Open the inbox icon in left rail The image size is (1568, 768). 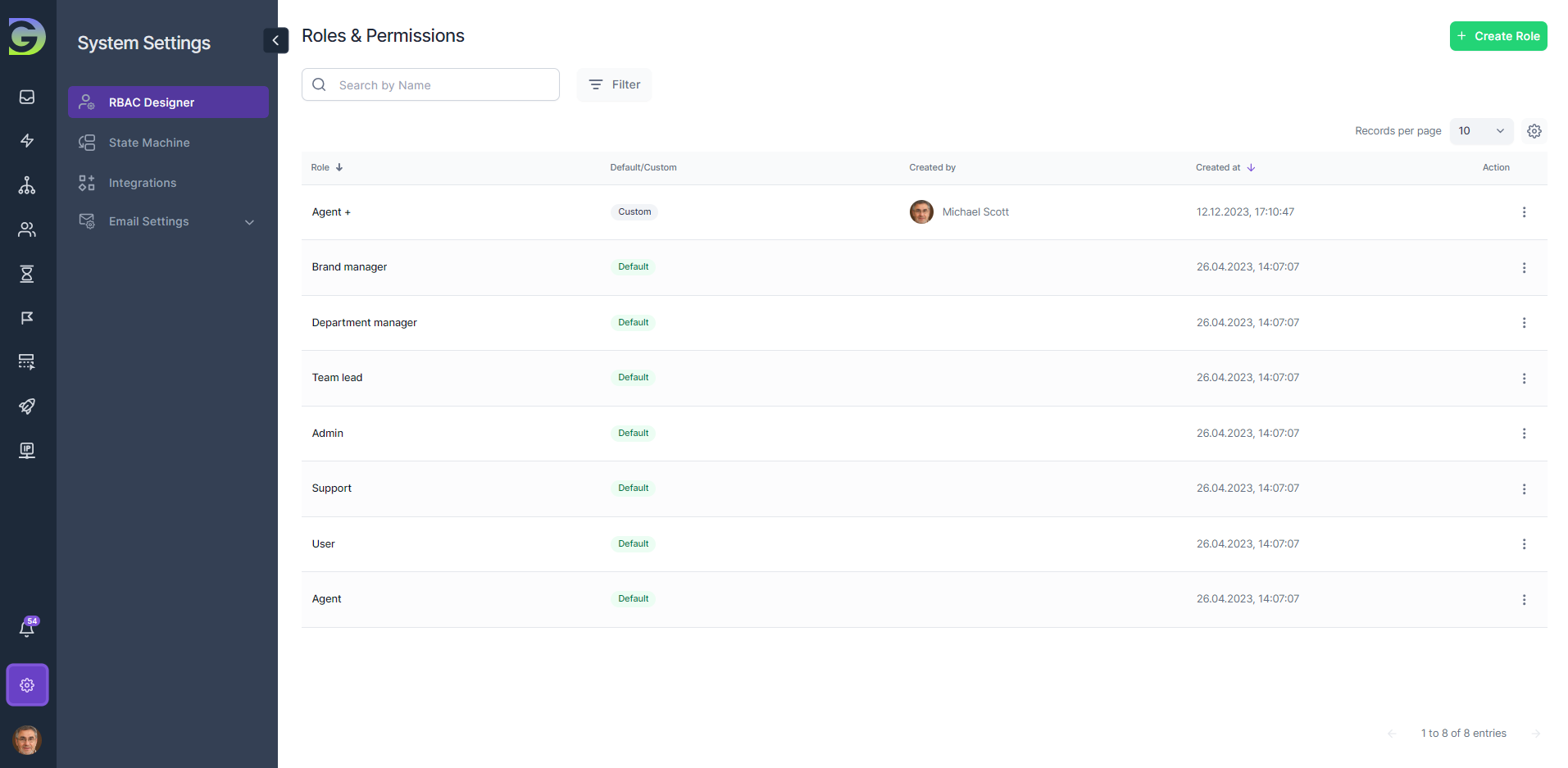[x=27, y=98]
